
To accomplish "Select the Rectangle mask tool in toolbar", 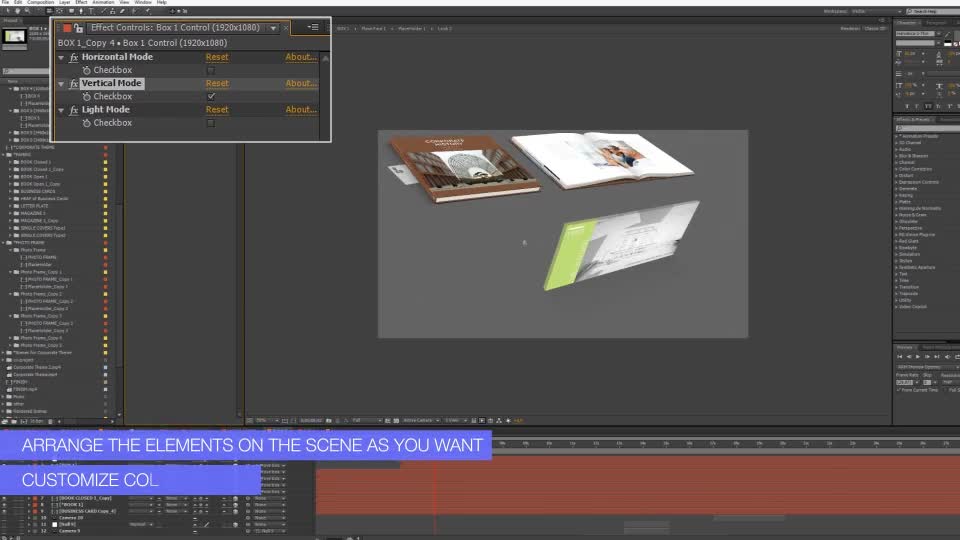I will click(71, 10).
